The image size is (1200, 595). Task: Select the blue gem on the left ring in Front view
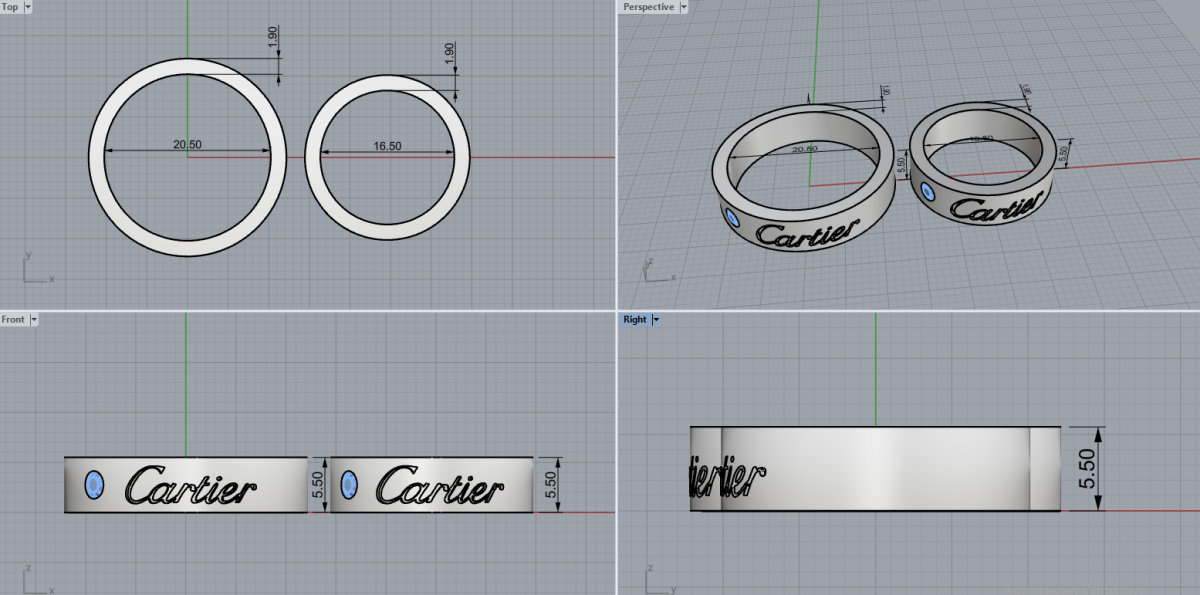point(94,485)
